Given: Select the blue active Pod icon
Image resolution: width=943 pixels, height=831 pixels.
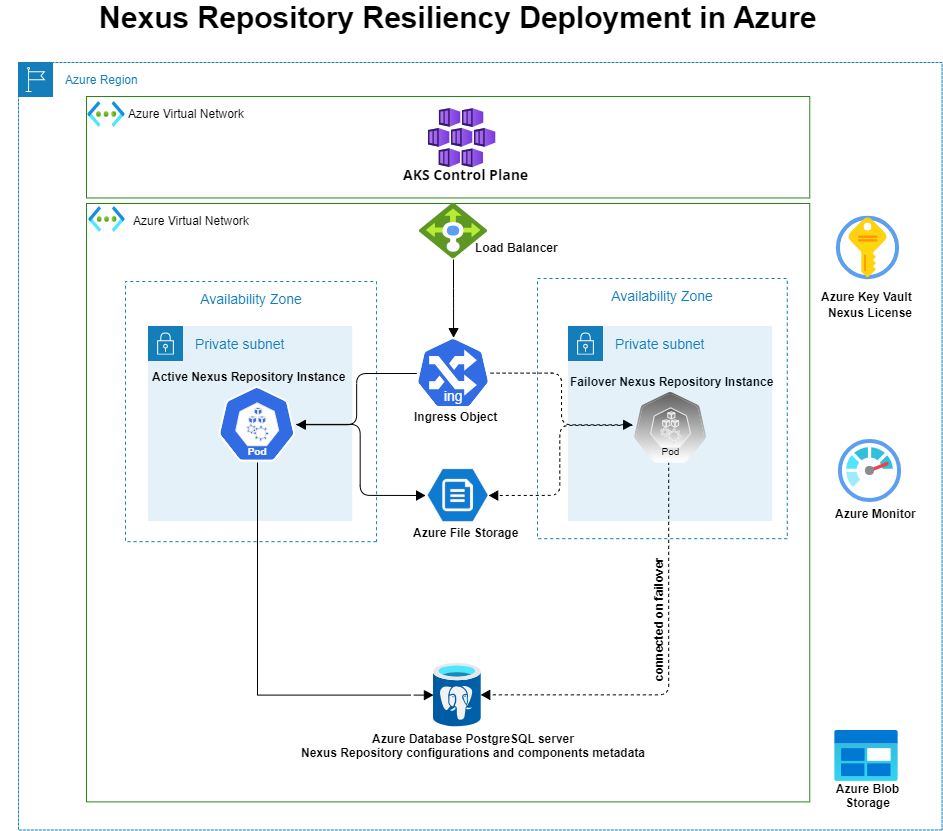Looking at the screenshot, I should [257, 425].
